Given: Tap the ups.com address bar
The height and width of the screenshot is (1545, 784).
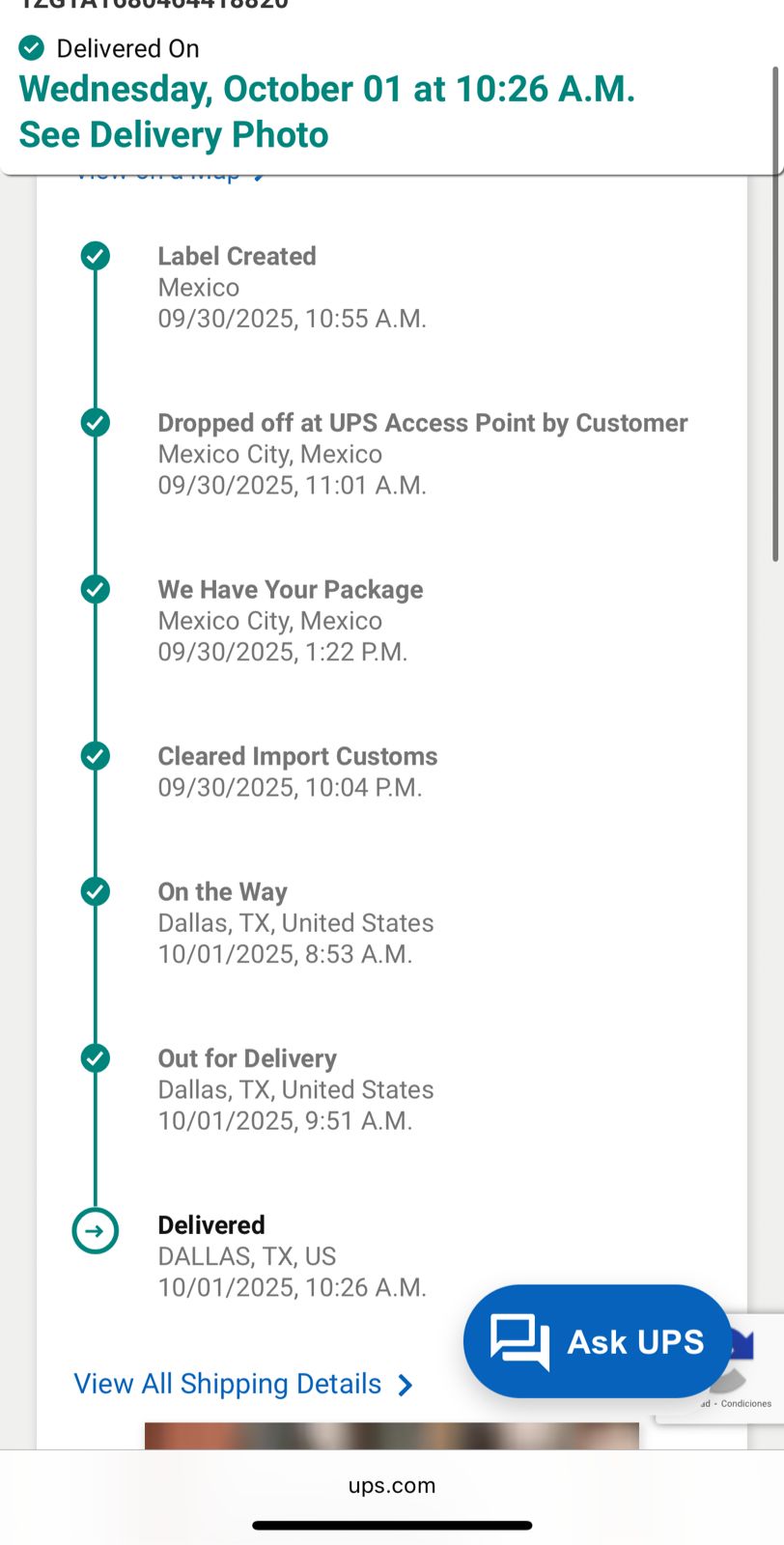Looking at the screenshot, I should pos(392,1485).
